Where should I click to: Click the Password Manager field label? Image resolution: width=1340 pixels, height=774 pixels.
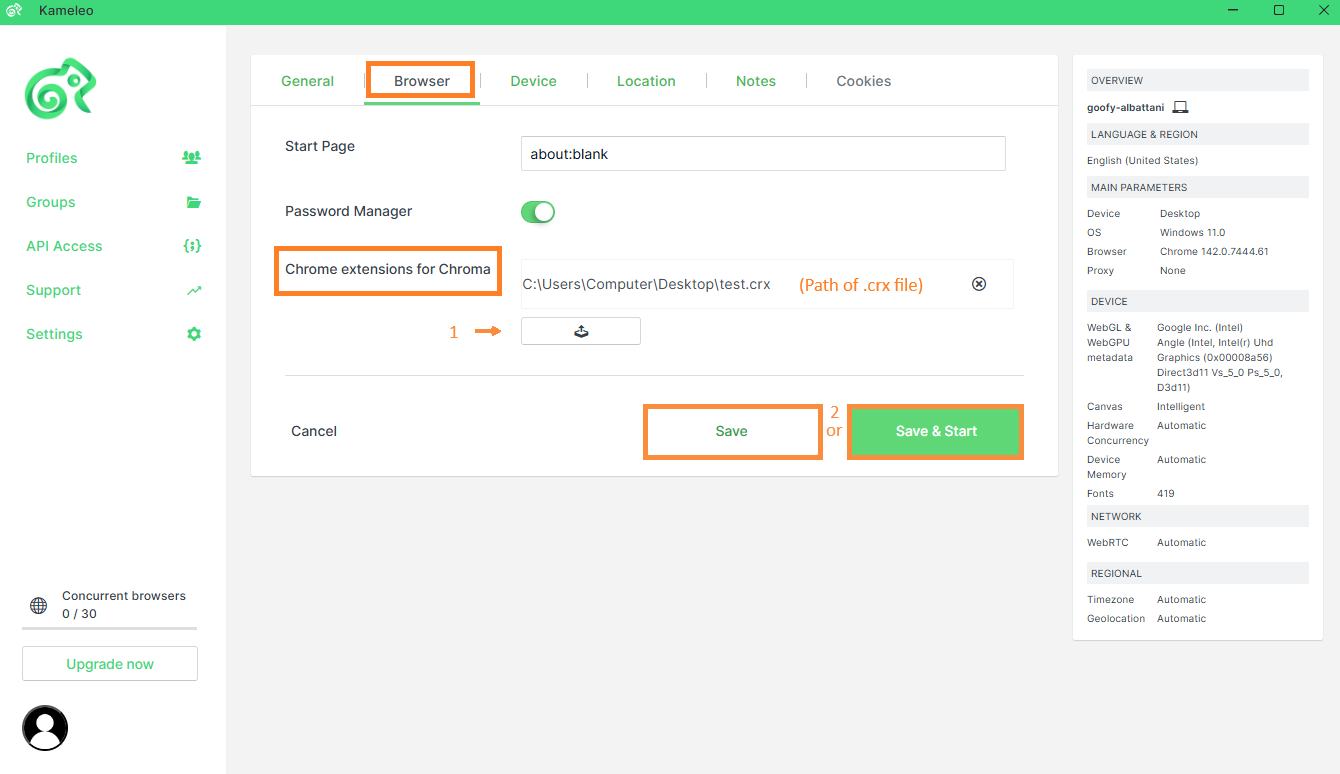349,211
